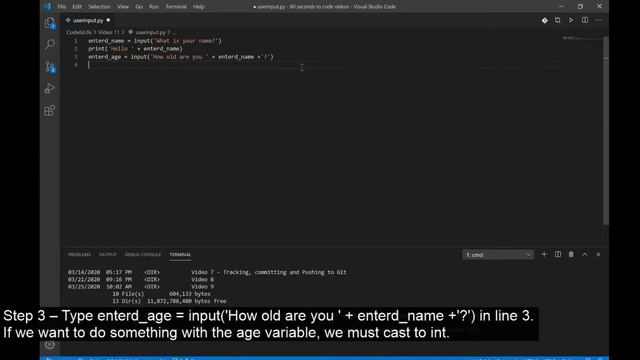Open the Run menu

click(x=154, y=7)
